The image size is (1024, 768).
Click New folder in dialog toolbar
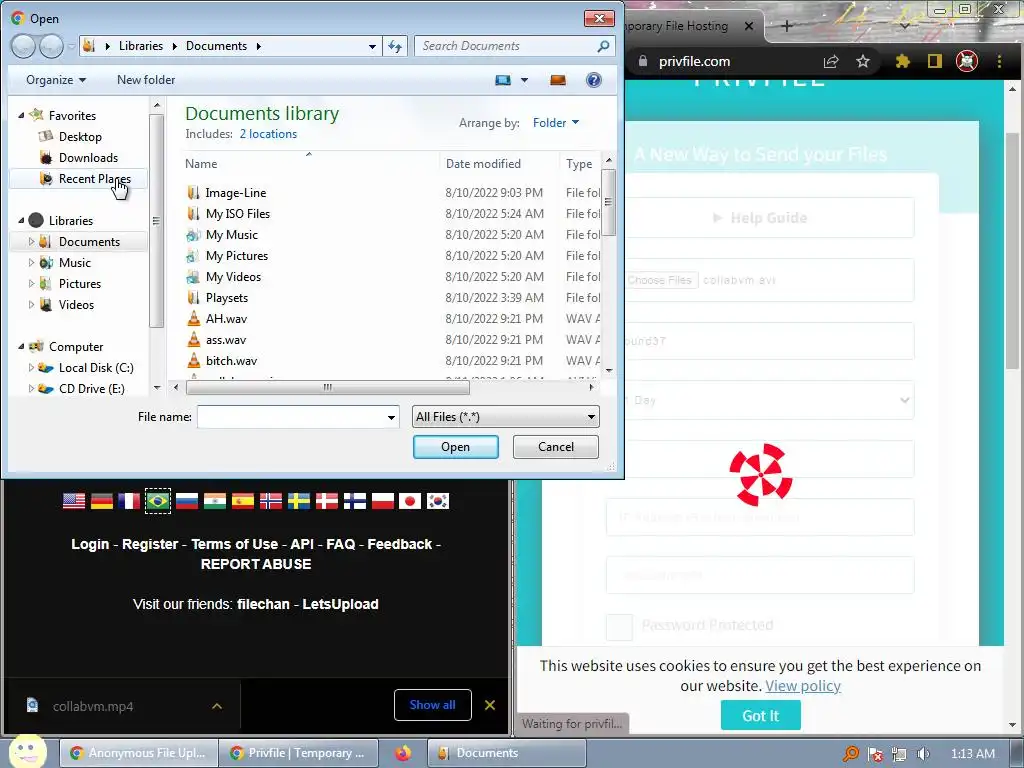click(x=146, y=80)
